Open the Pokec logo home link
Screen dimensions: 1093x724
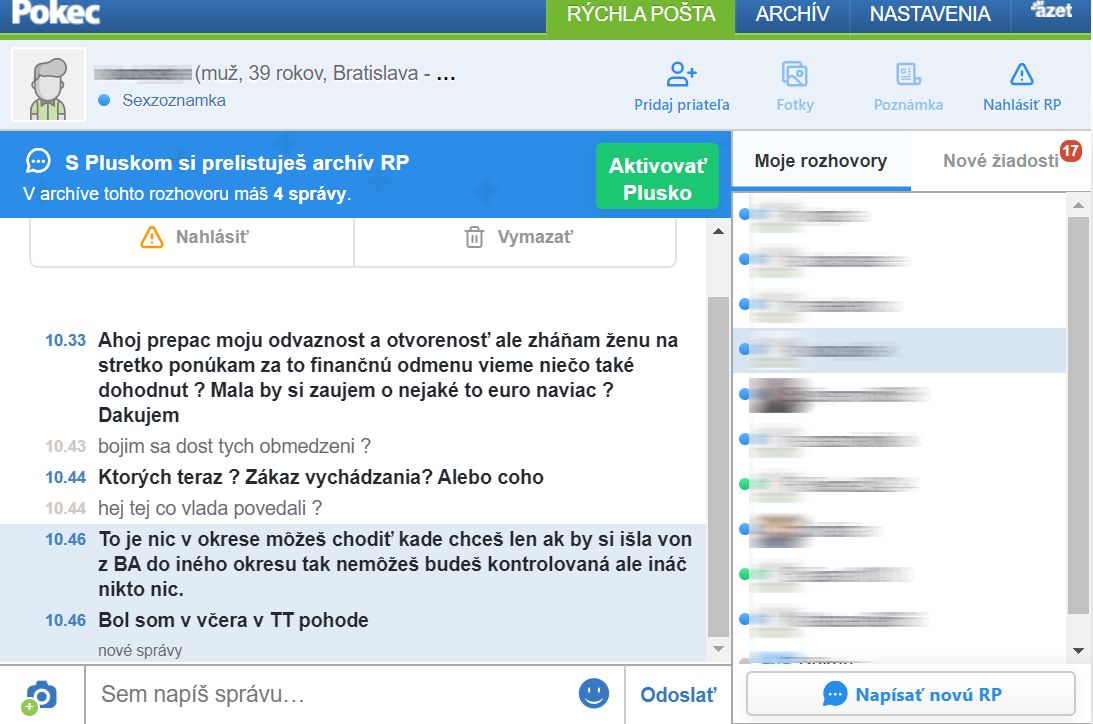(x=56, y=13)
